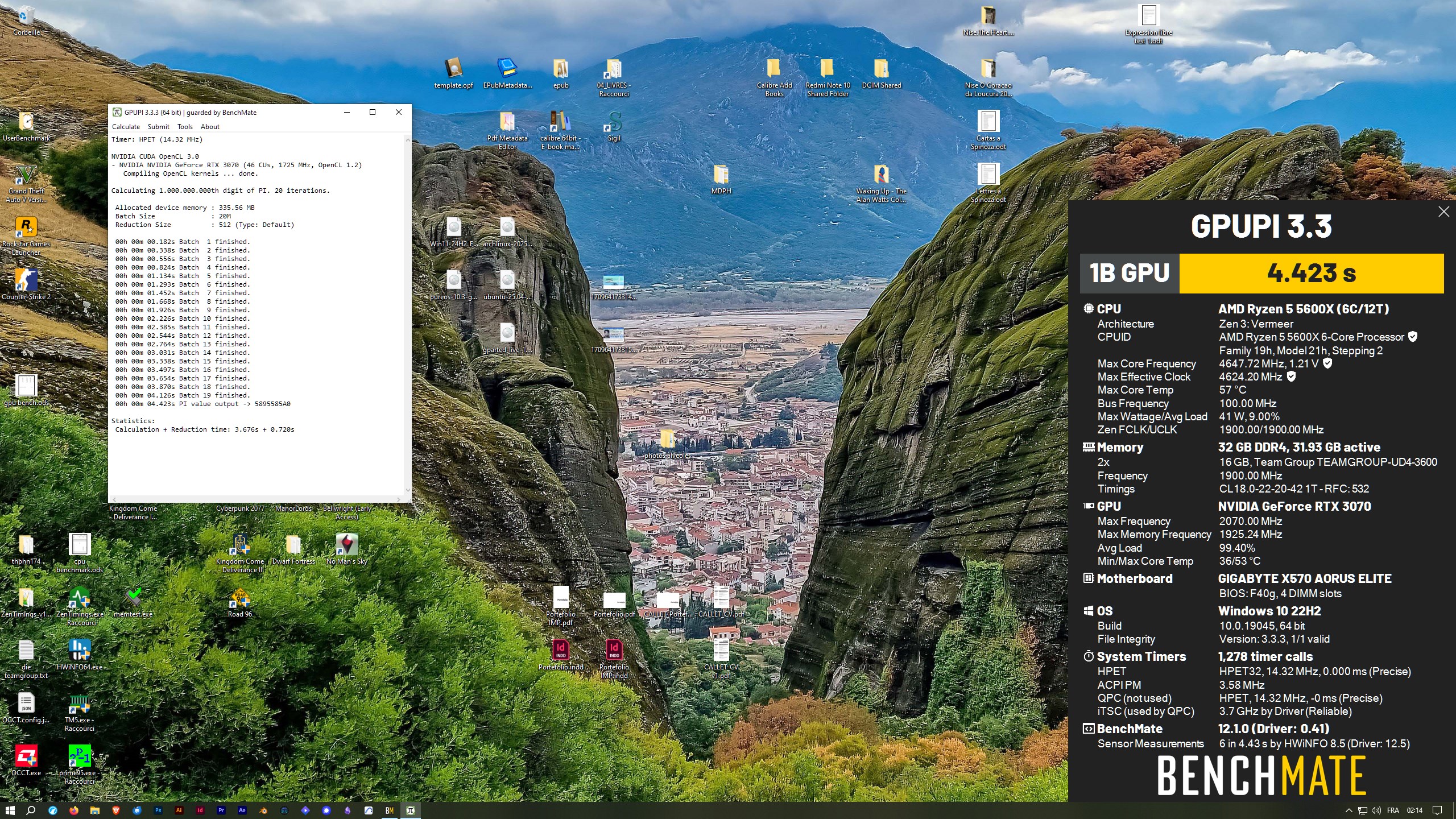This screenshot has width=1456, height=819.
Task: Select the TM5.exe shortcut icon
Action: pos(80,712)
